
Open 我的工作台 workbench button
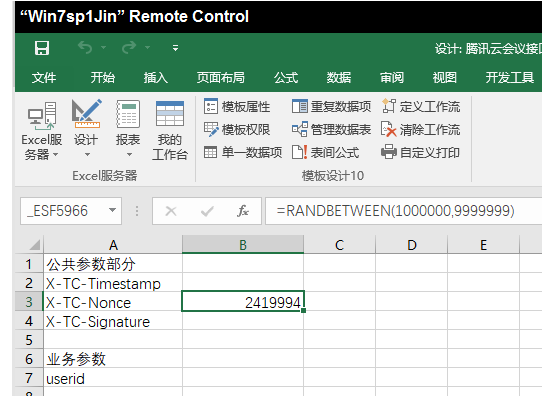click(x=170, y=131)
